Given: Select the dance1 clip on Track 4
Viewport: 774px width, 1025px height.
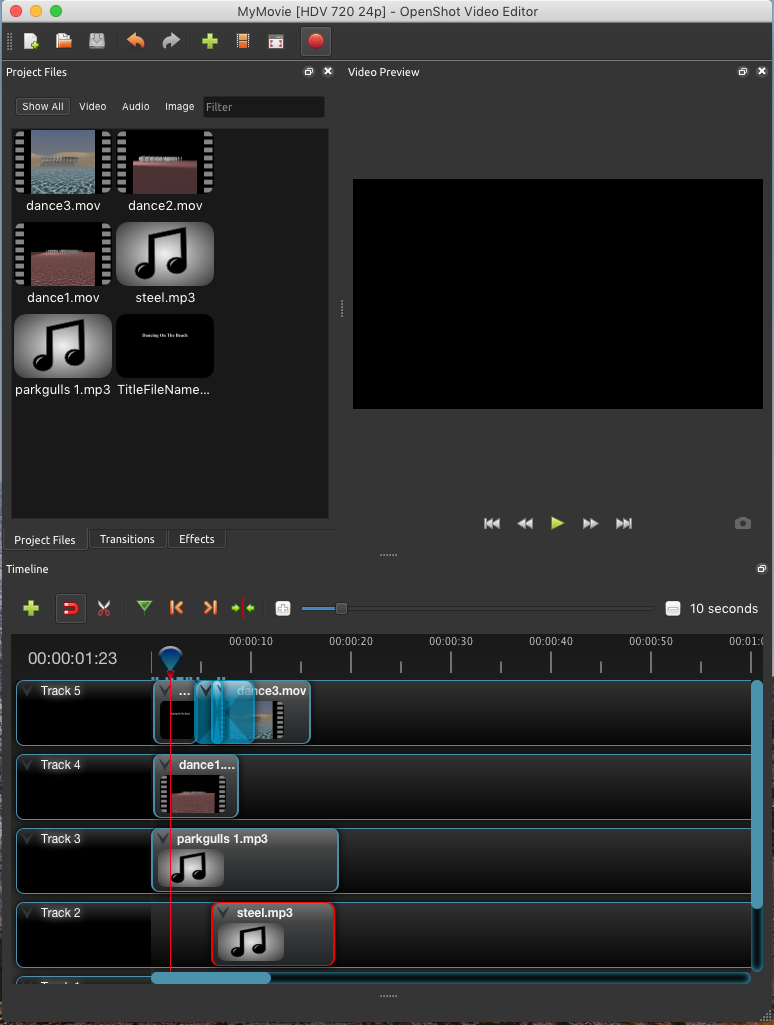Looking at the screenshot, I should pos(196,786).
